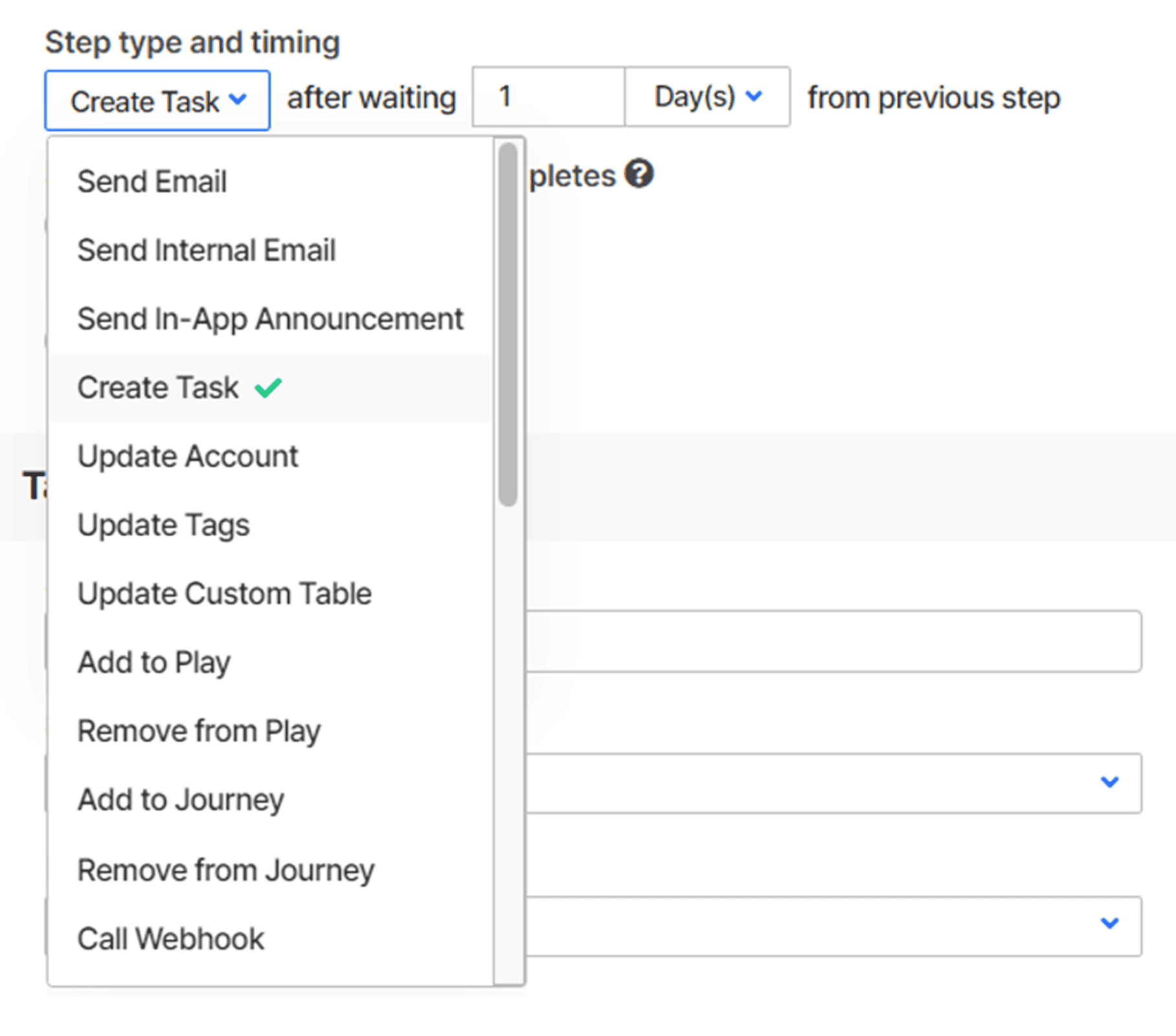This screenshot has width=1176, height=1036.
Task: Select Remove from Journey option
Action: coord(225,870)
